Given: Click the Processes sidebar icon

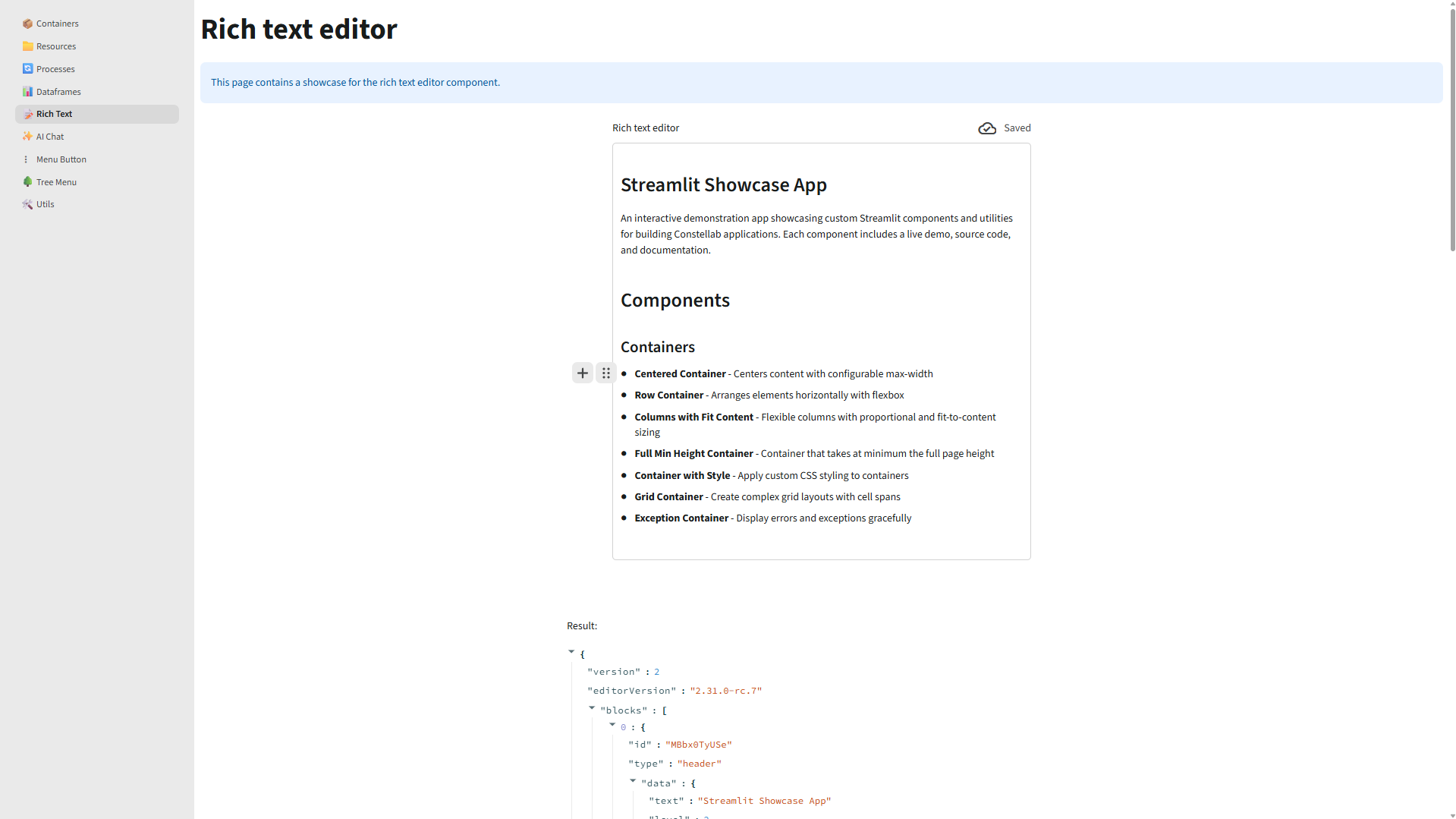Looking at the screenshot, I should [x=27, y=69].
